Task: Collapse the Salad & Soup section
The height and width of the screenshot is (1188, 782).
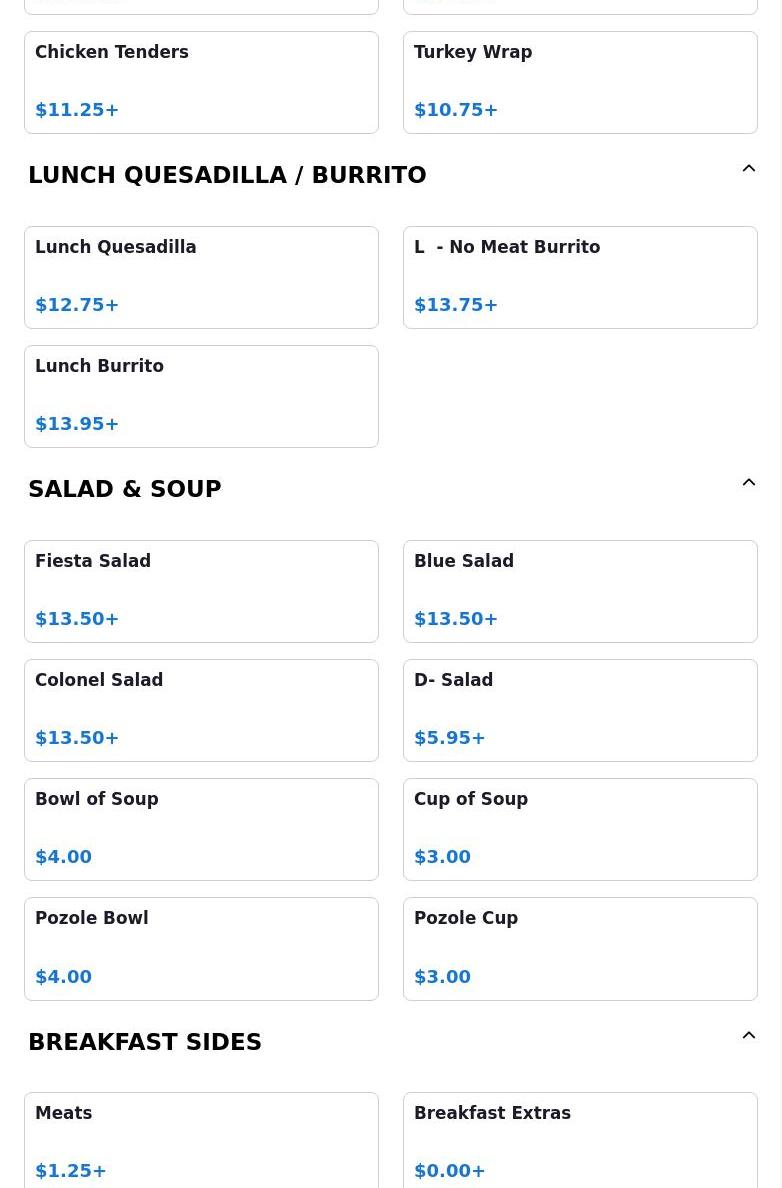Action: (748, 483)
